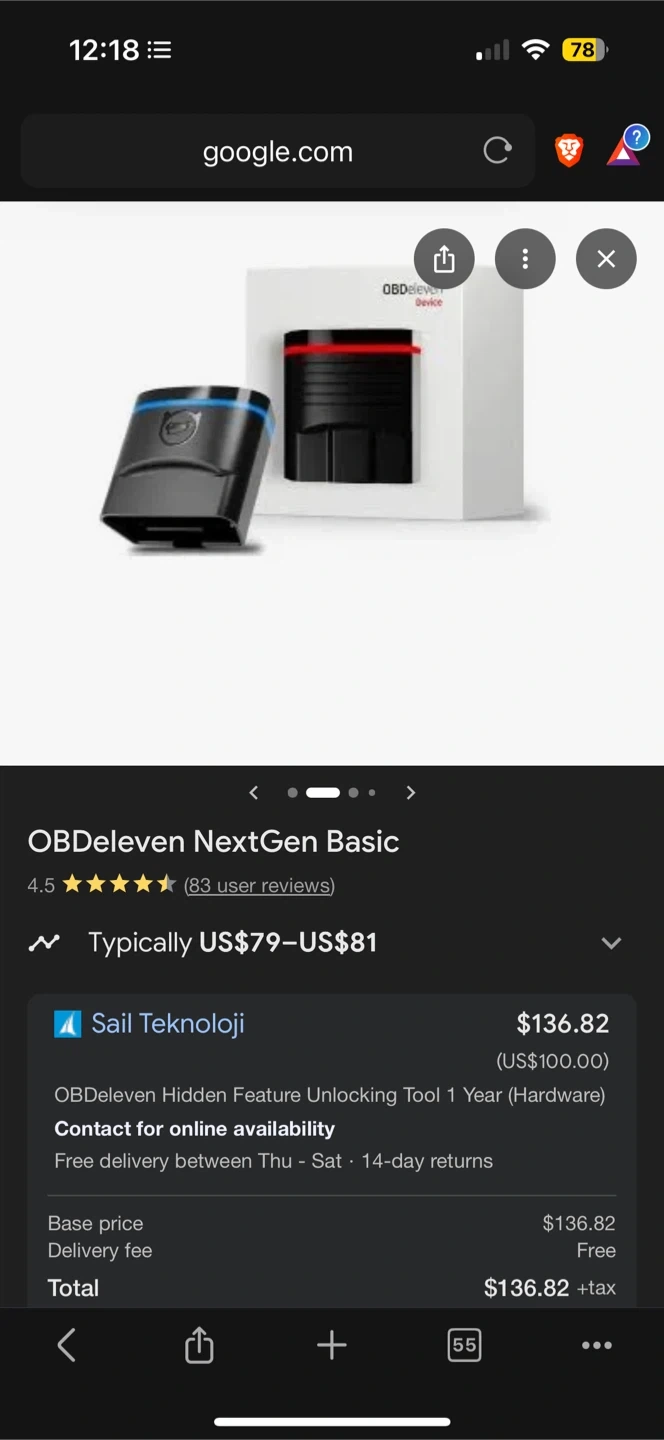
Task: Add a new tab with plus icon
Action: pos(331,1345)
